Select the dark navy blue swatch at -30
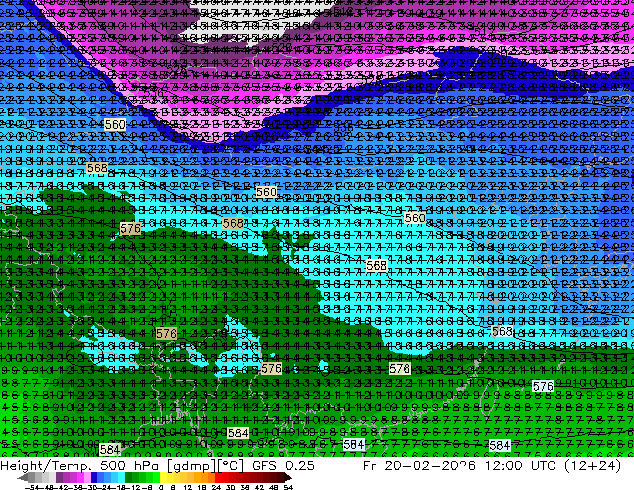634x490 pixels. click(94, 478)
